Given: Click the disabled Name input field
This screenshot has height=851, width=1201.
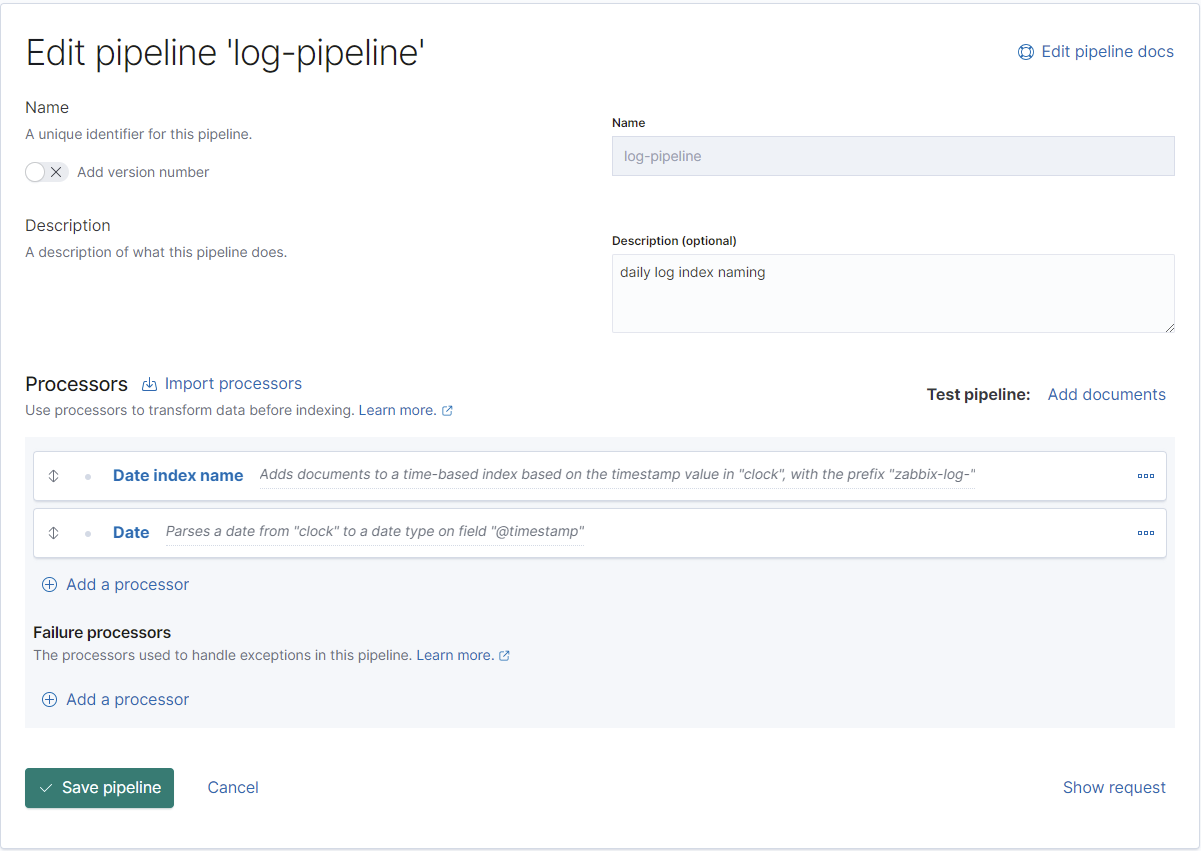Looking at the screenshot, I should (x=892, y=156).
